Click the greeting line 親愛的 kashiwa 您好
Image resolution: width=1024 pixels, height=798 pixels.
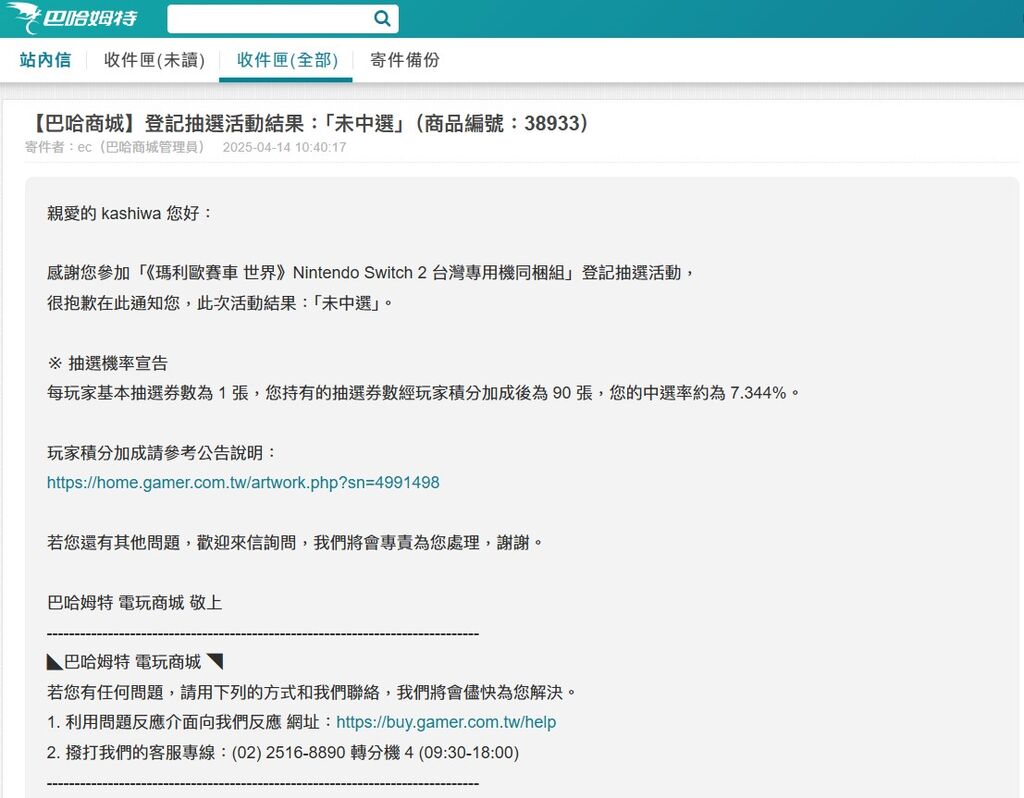tap(129, 214)
